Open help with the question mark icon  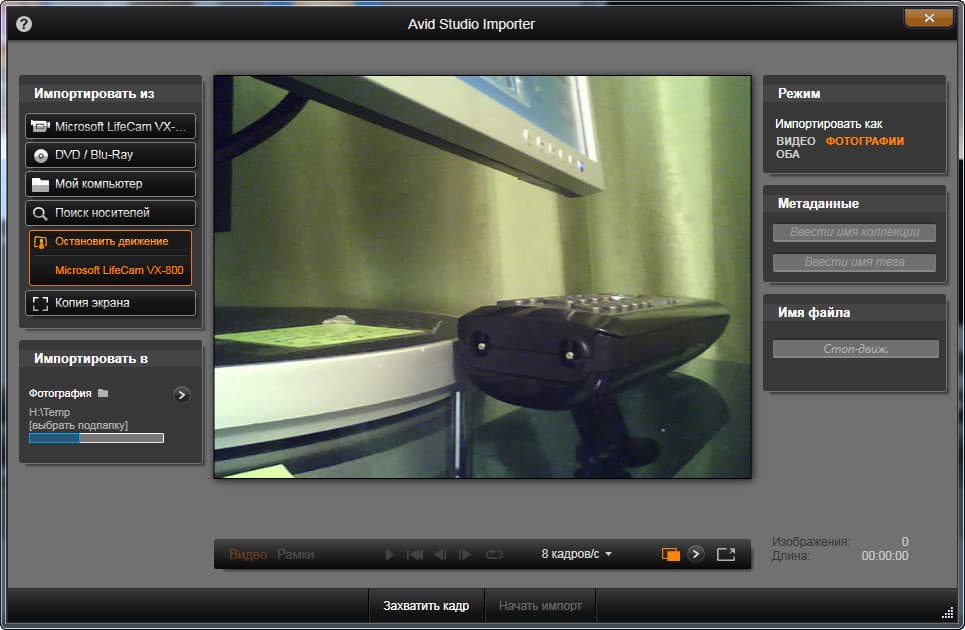pyautogui.click(x=24, y=24)
